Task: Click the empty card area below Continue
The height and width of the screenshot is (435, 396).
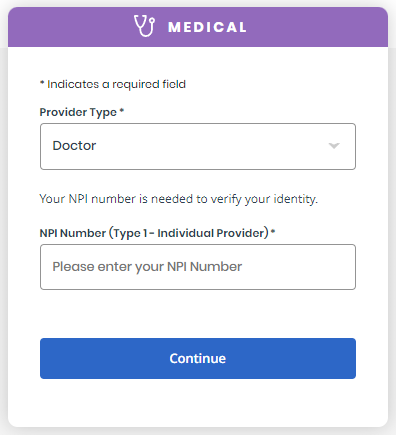Action: [x=198, y=403]
